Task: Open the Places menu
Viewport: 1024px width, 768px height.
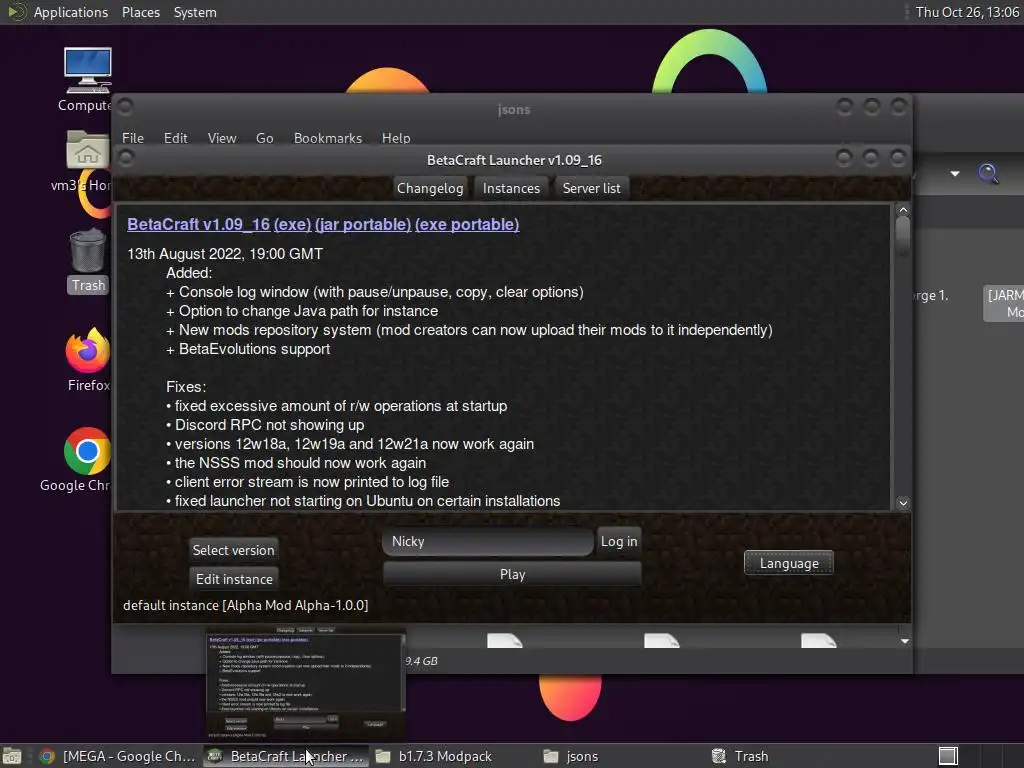Action: pos(140,12)
